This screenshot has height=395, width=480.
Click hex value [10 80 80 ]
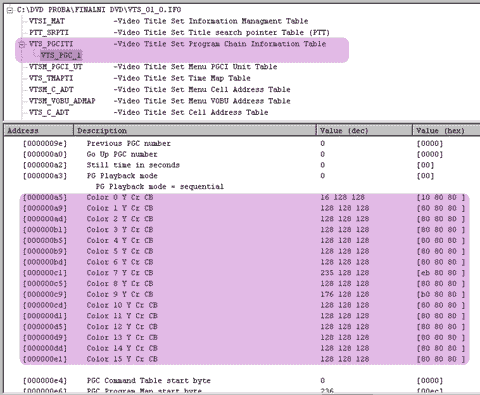pyautogui.click(x=441, y=197)
